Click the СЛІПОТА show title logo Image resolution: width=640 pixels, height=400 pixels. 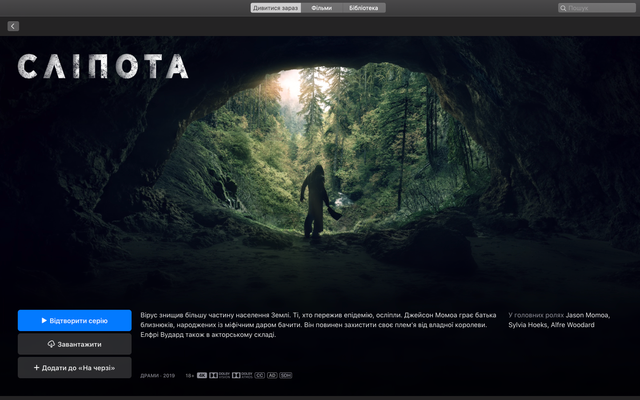pyautogui.click(x=103, y=67)
